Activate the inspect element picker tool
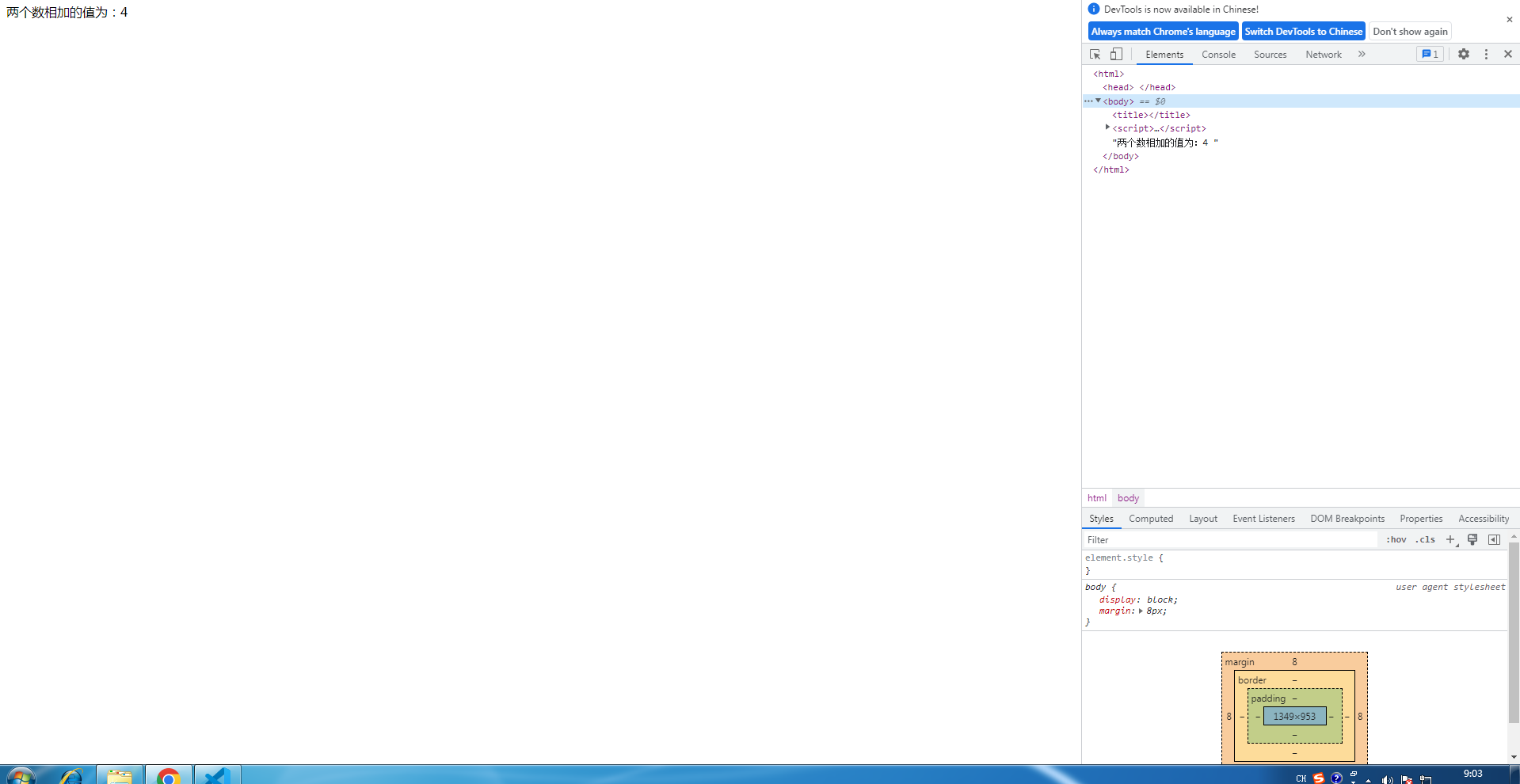This screenshot has height=784, width=1520. pyautogui.click(x=1095, y=55)
